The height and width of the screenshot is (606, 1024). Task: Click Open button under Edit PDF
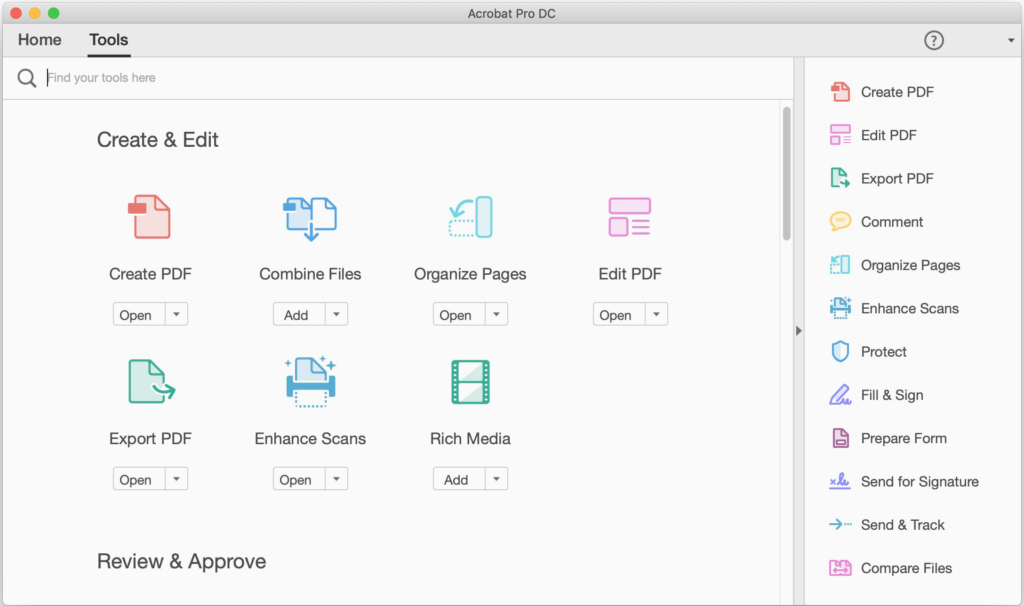(619, 315)
